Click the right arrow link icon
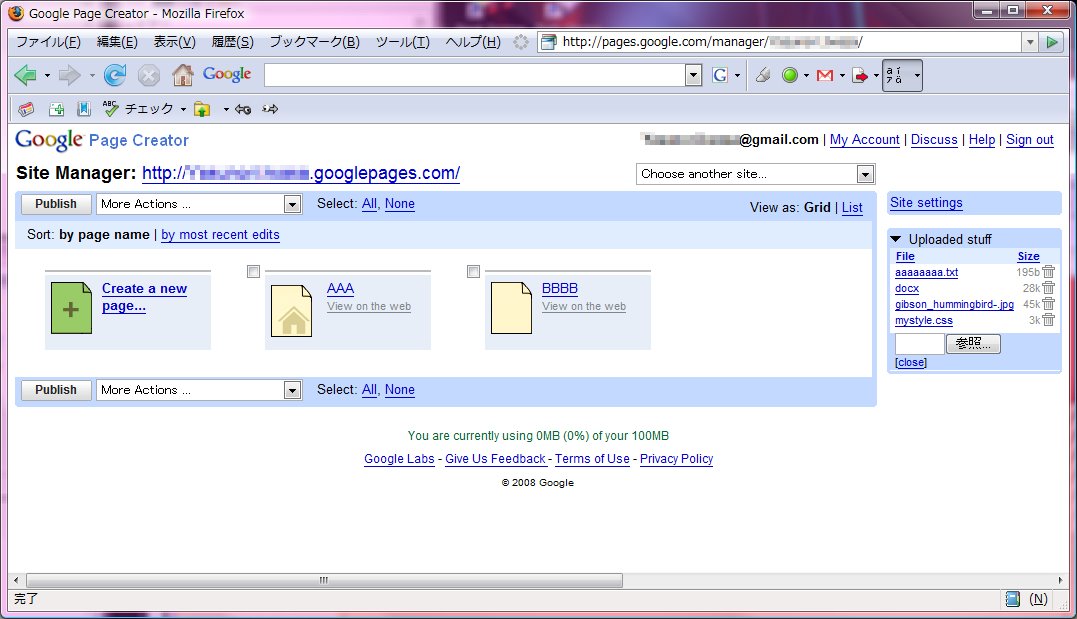The image size is (1077, 619). pos(270,109)
